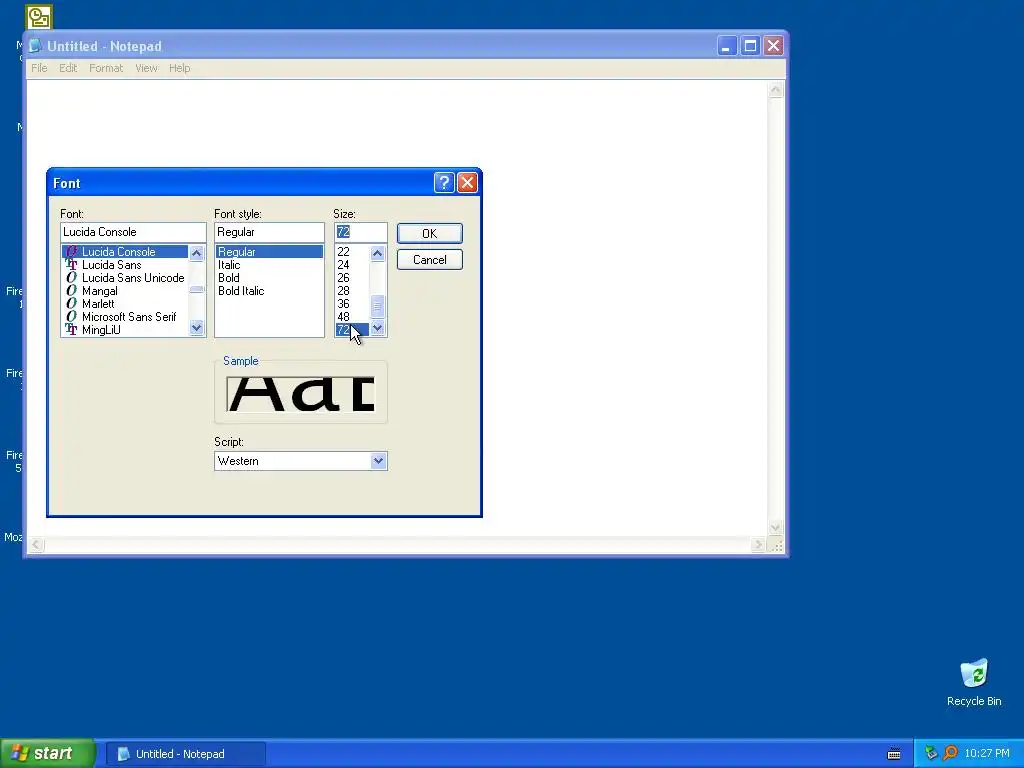1024x768 pixels.
Task: Click Notepad horizontal scrollbar right arrow
Action: click(758, 545)
